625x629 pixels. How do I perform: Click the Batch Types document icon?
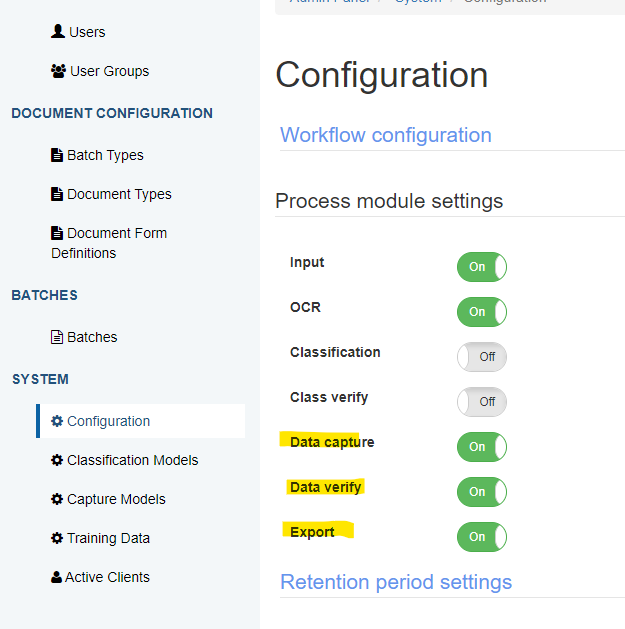[x=57, y=155]
